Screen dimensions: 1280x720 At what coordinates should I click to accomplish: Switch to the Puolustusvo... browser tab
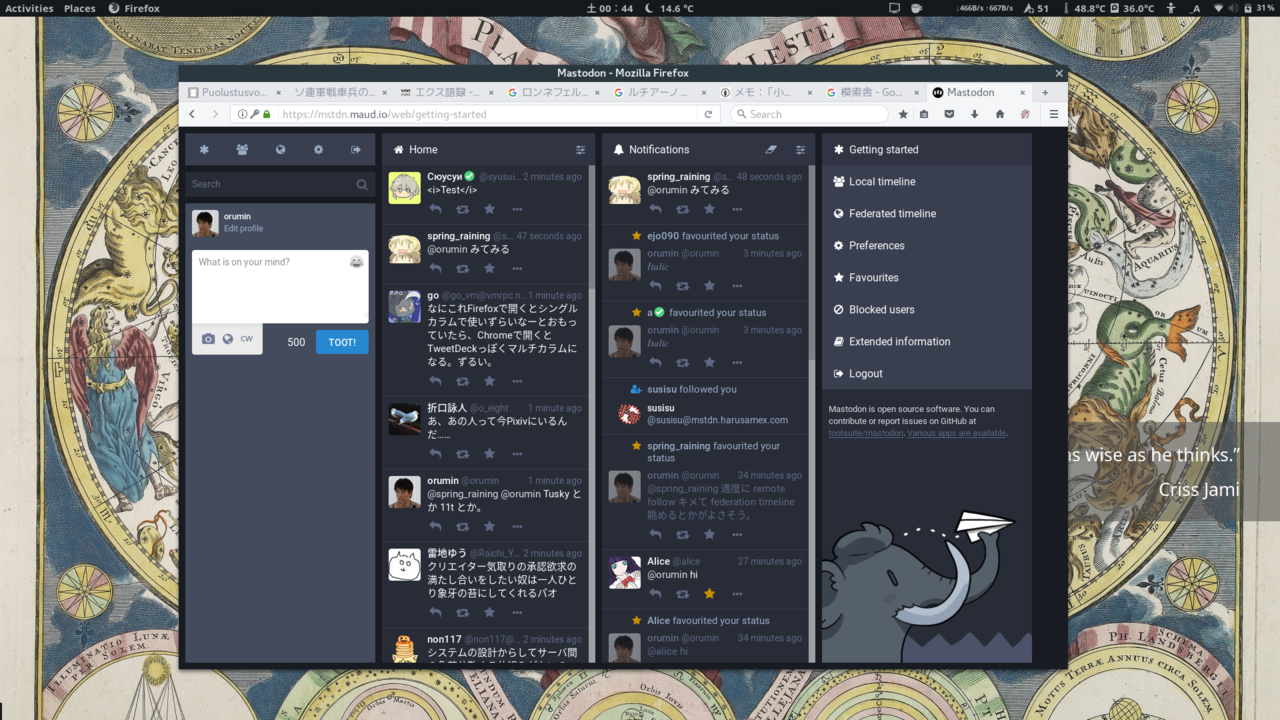[x=234, y=92]
